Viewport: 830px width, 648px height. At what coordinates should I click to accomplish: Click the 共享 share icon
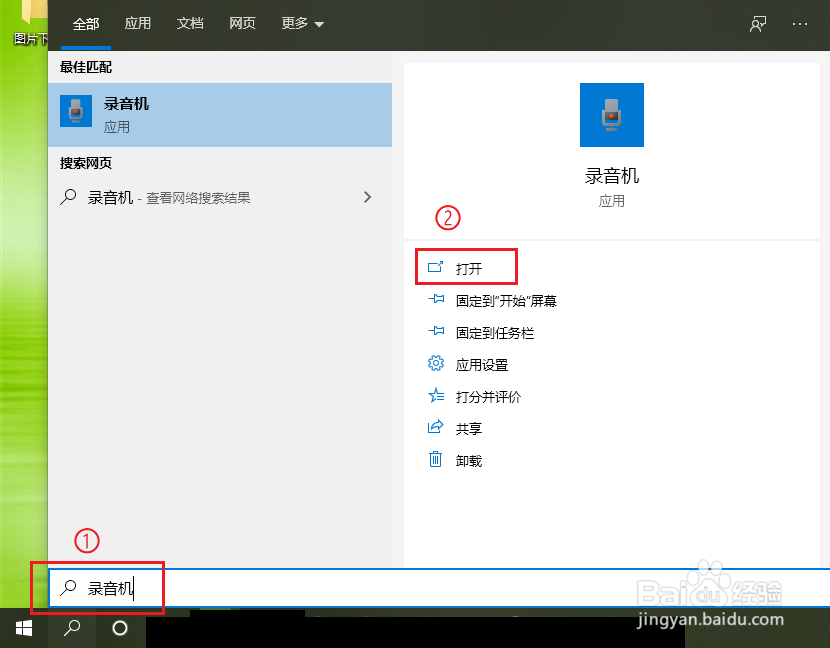436,428
